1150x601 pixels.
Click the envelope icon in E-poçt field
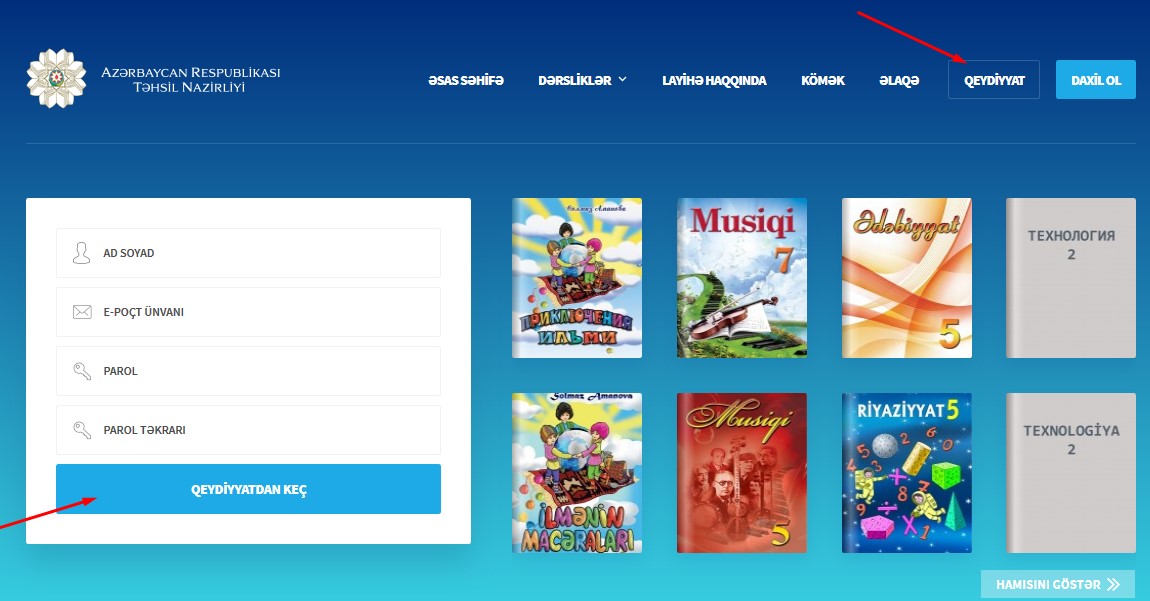(x=82, y=312)
